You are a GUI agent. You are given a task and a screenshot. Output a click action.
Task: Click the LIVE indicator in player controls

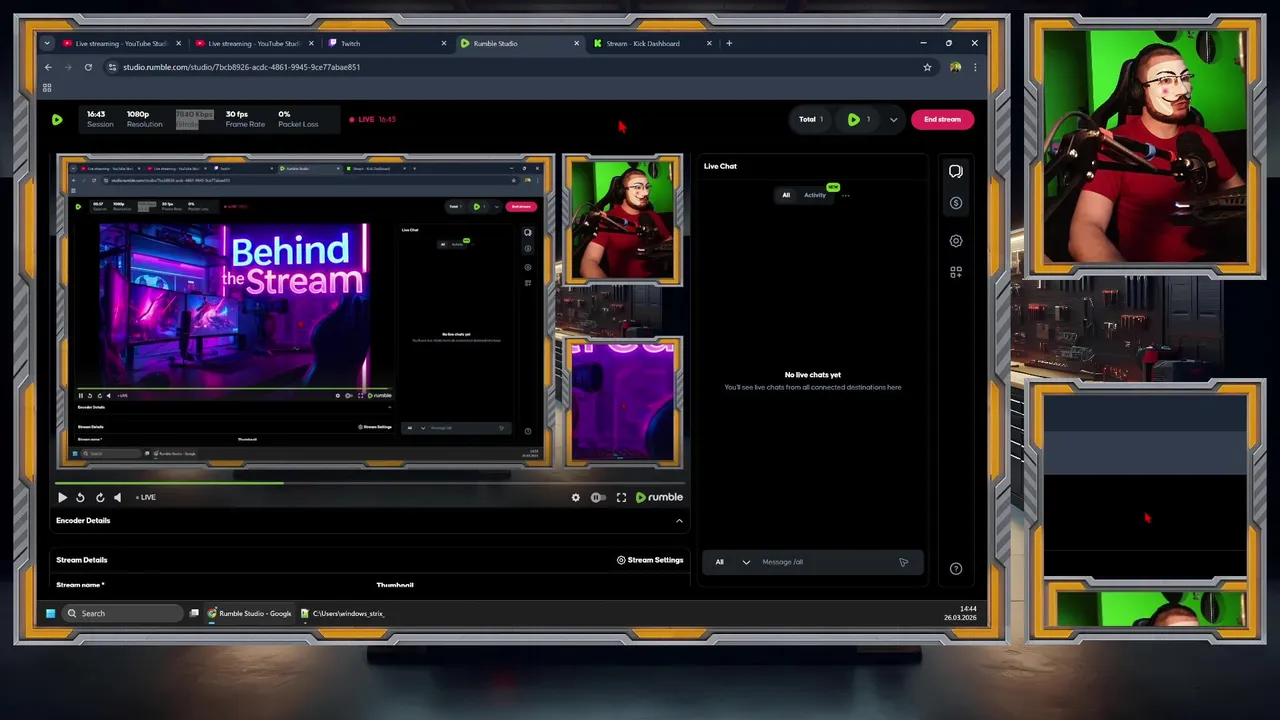(146, 497)
